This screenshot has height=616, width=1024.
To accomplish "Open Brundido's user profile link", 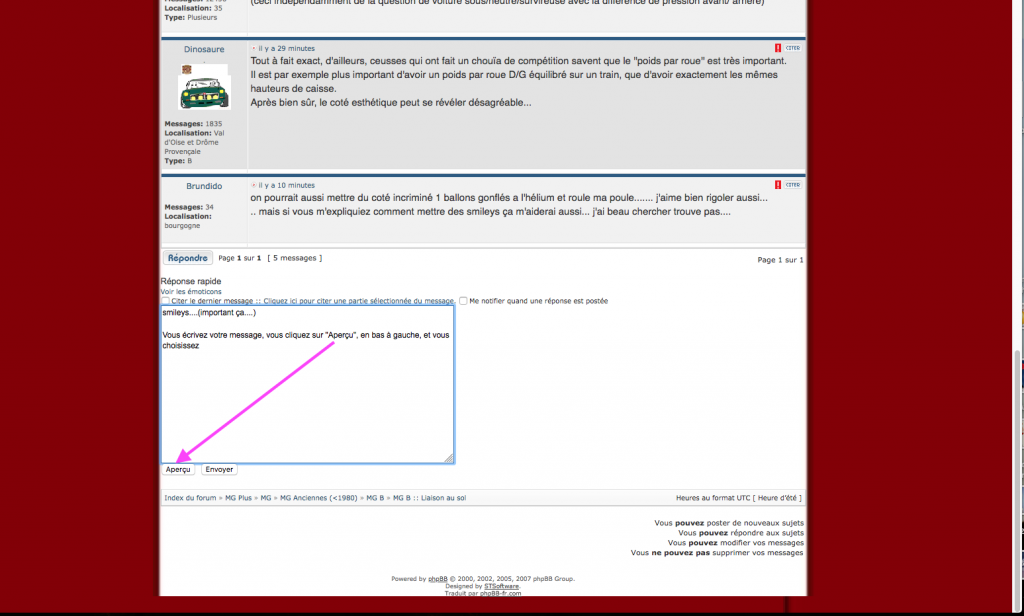I will 204,186.
